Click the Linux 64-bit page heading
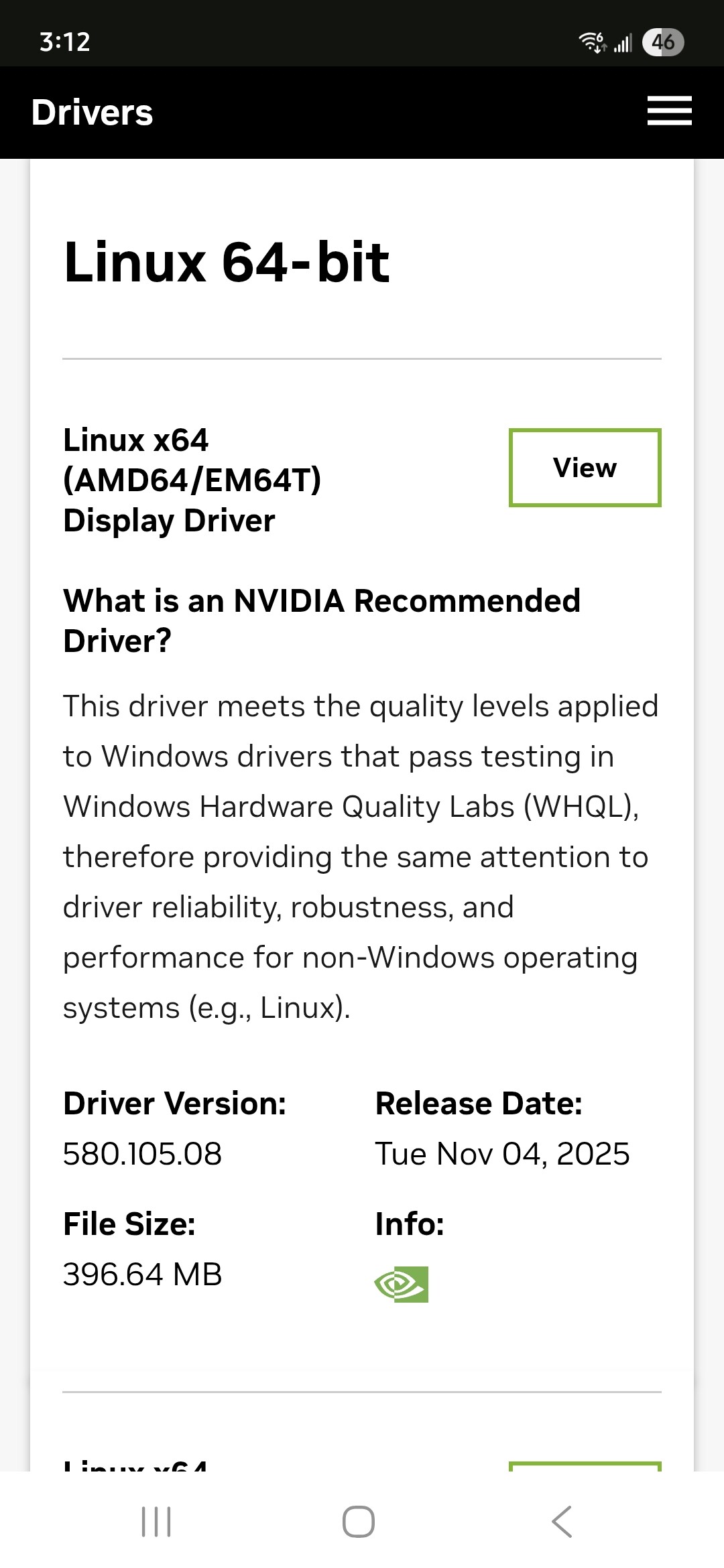The height and width of the screenshot is (1568, 724). pyautogui.click(x=227, y=262)
